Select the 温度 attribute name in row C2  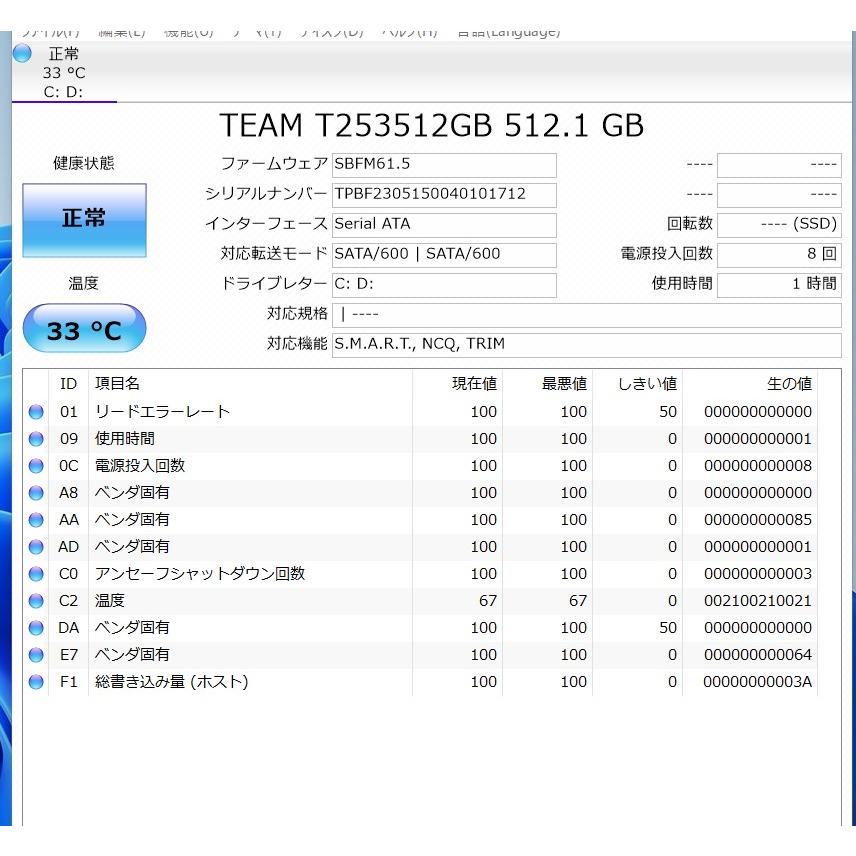(110, 601)
